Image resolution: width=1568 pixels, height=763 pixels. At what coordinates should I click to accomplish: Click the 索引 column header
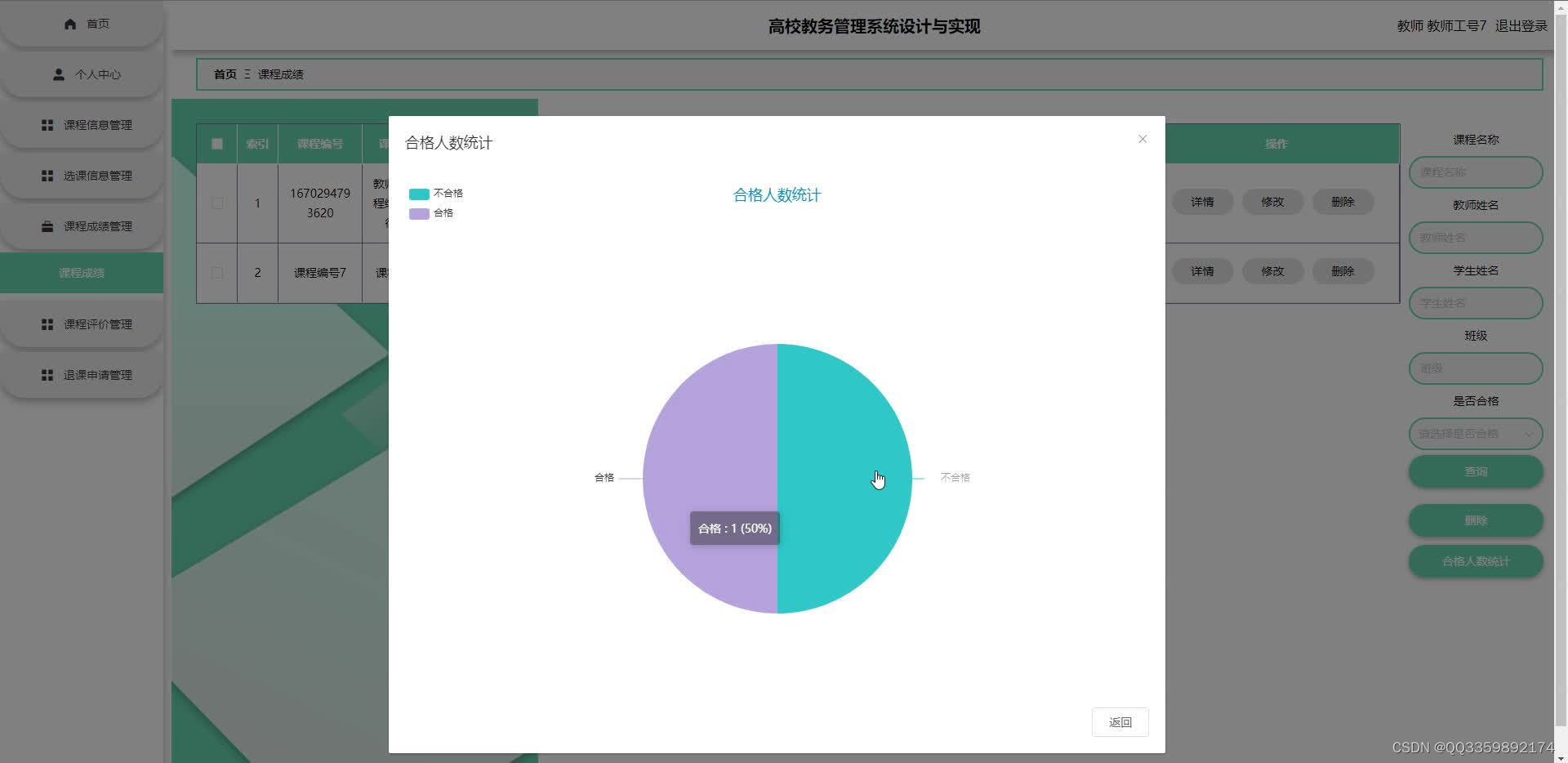click(x=257, y=144)
